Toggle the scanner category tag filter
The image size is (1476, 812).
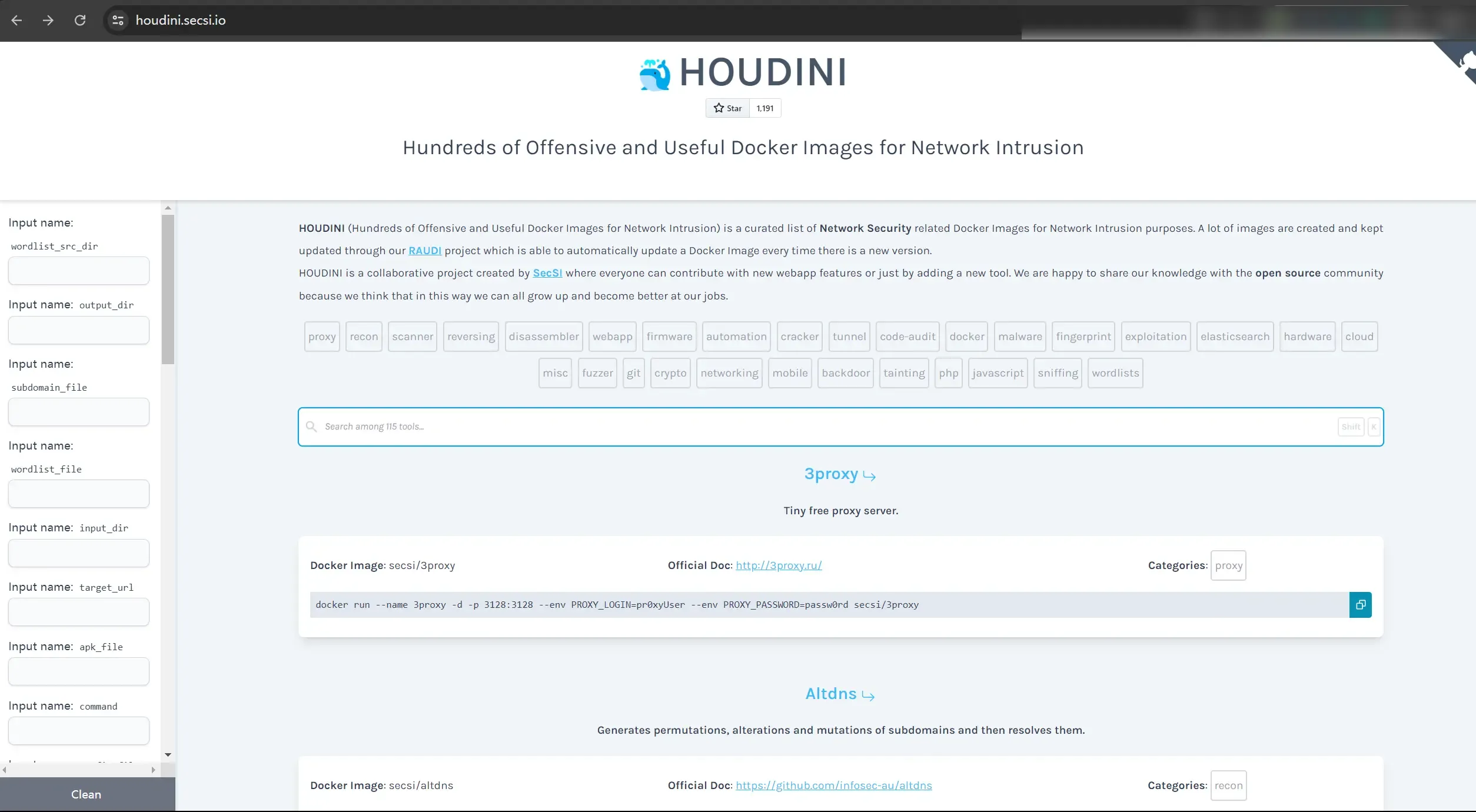(413, 336)
